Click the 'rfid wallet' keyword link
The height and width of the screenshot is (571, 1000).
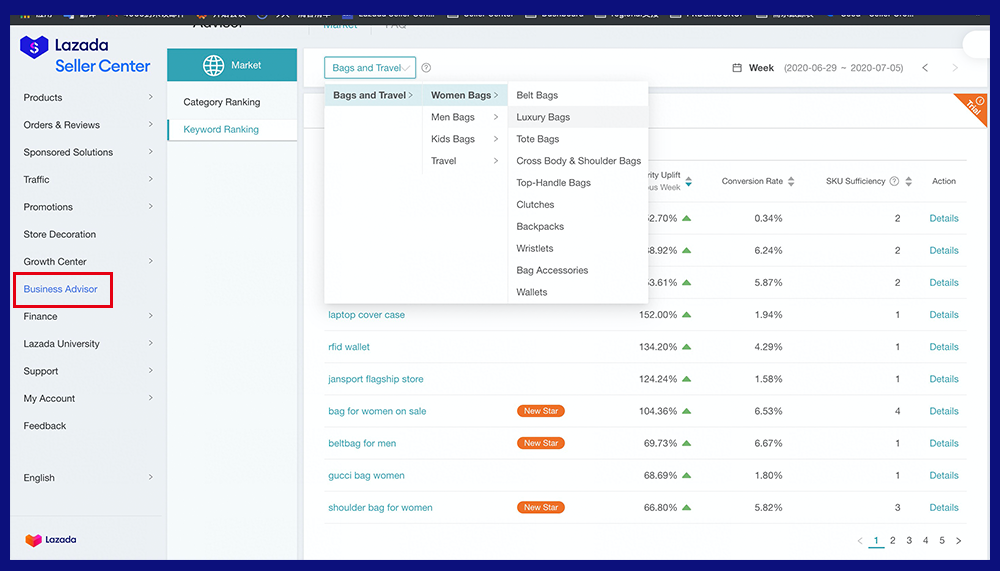[349, 347]
